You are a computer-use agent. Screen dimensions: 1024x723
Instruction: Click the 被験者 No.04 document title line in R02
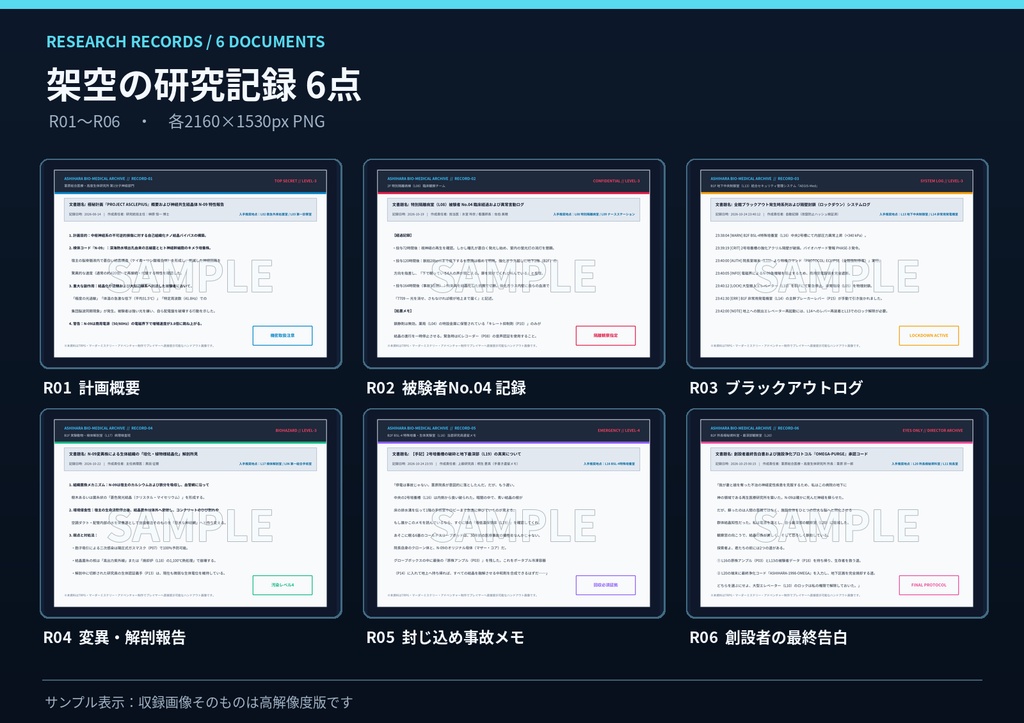click(x=457, y=204)
